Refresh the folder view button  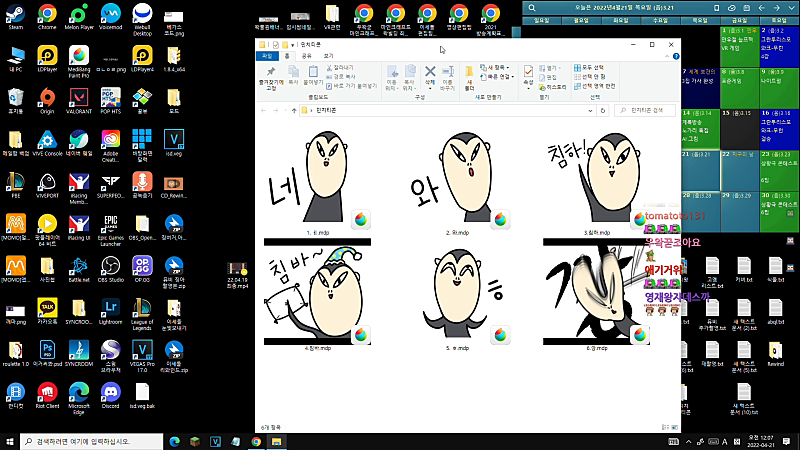[603, 110]
